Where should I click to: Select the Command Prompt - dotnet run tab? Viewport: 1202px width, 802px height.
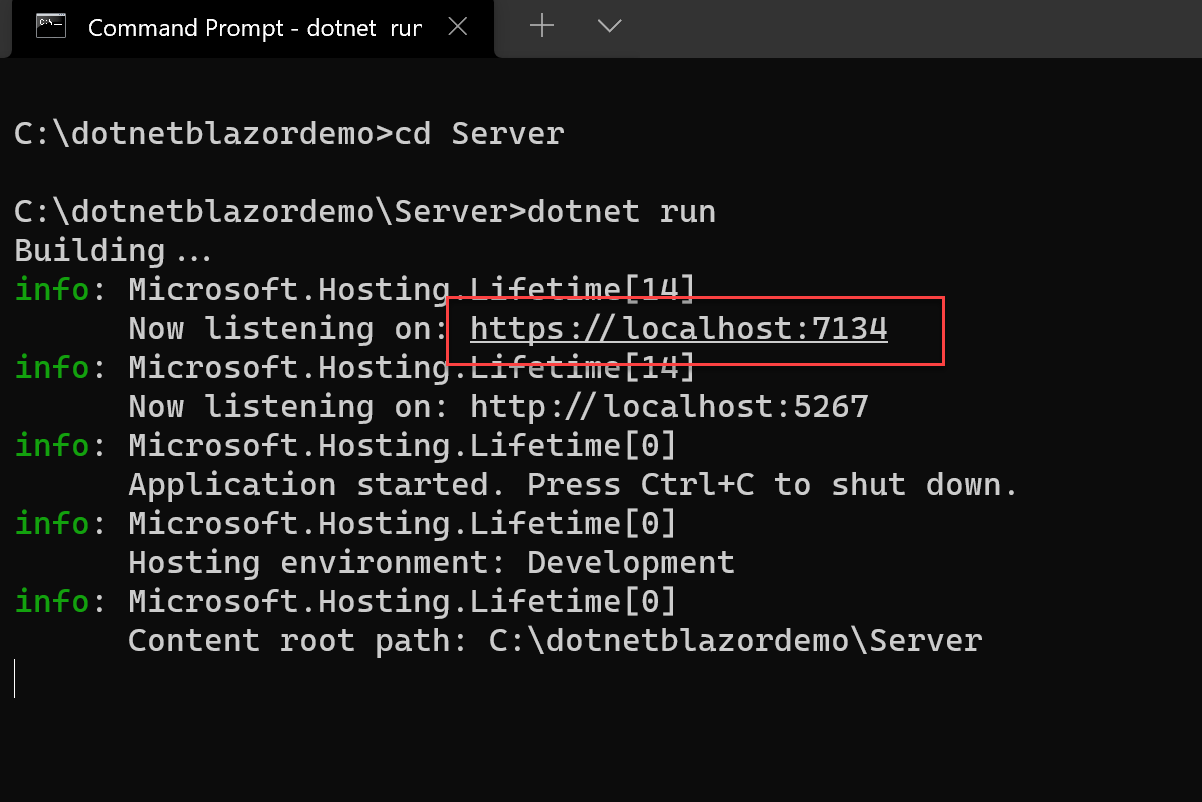(250, 27)
